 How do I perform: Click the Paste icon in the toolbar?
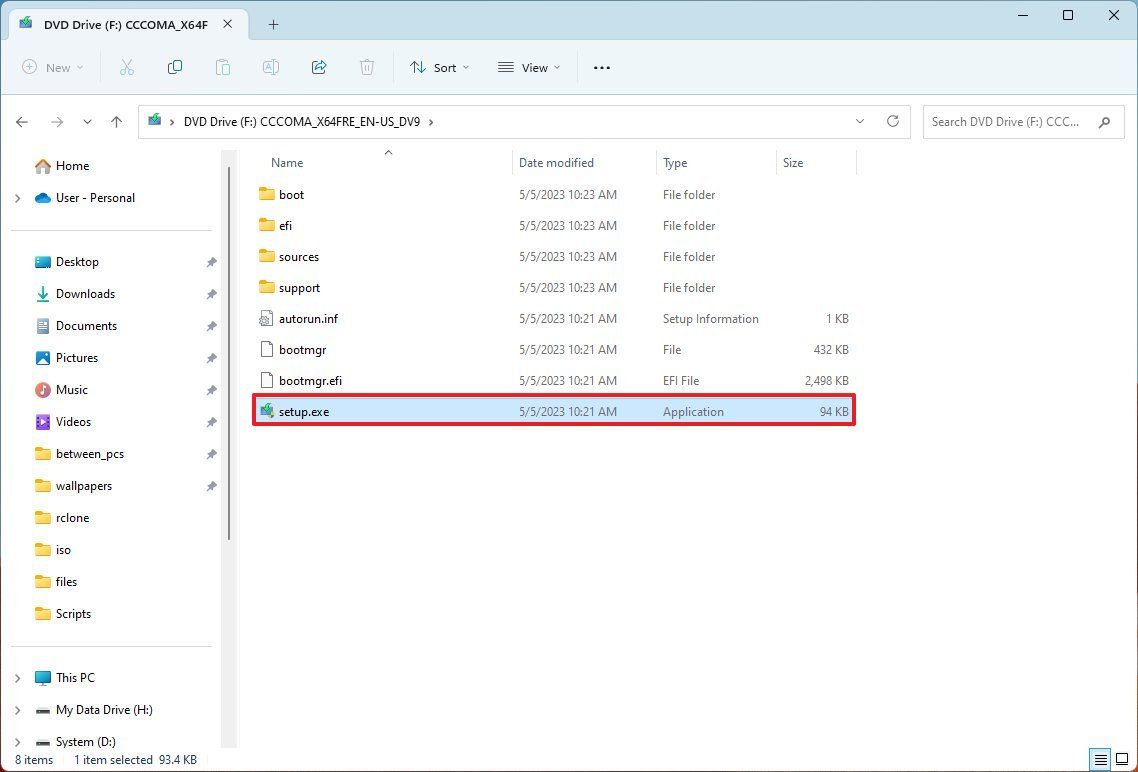click(222, 67)
